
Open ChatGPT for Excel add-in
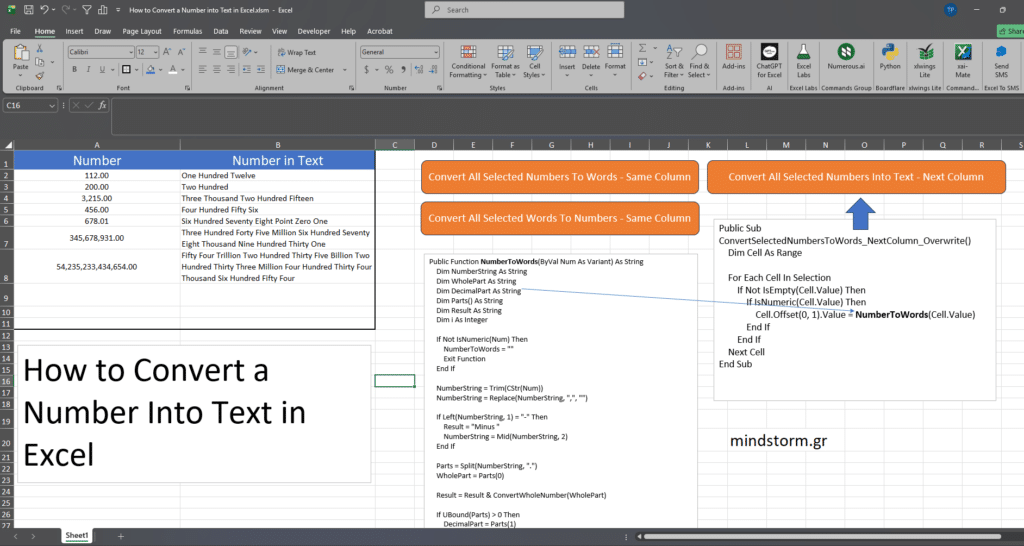(x=769, y=61)
